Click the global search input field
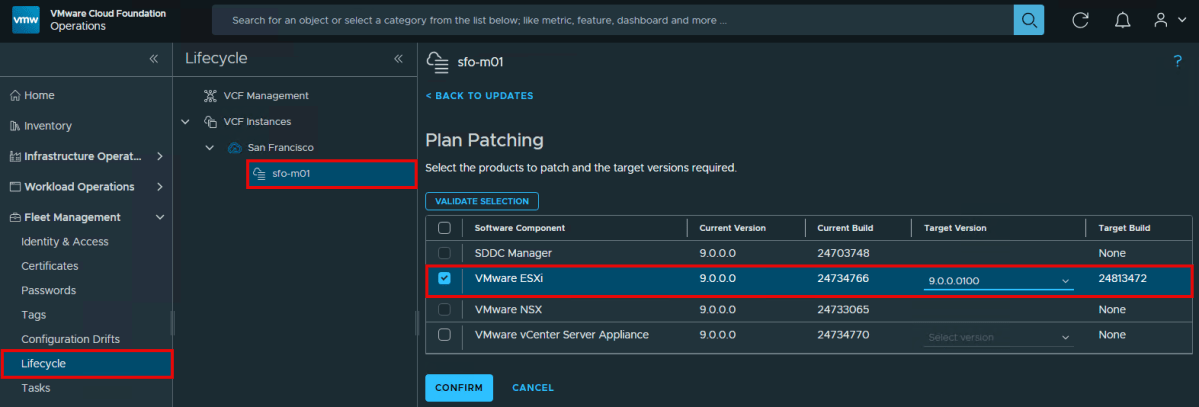Image resolution: width=1199 pixels, height=407 pixels. click(612, 20)
